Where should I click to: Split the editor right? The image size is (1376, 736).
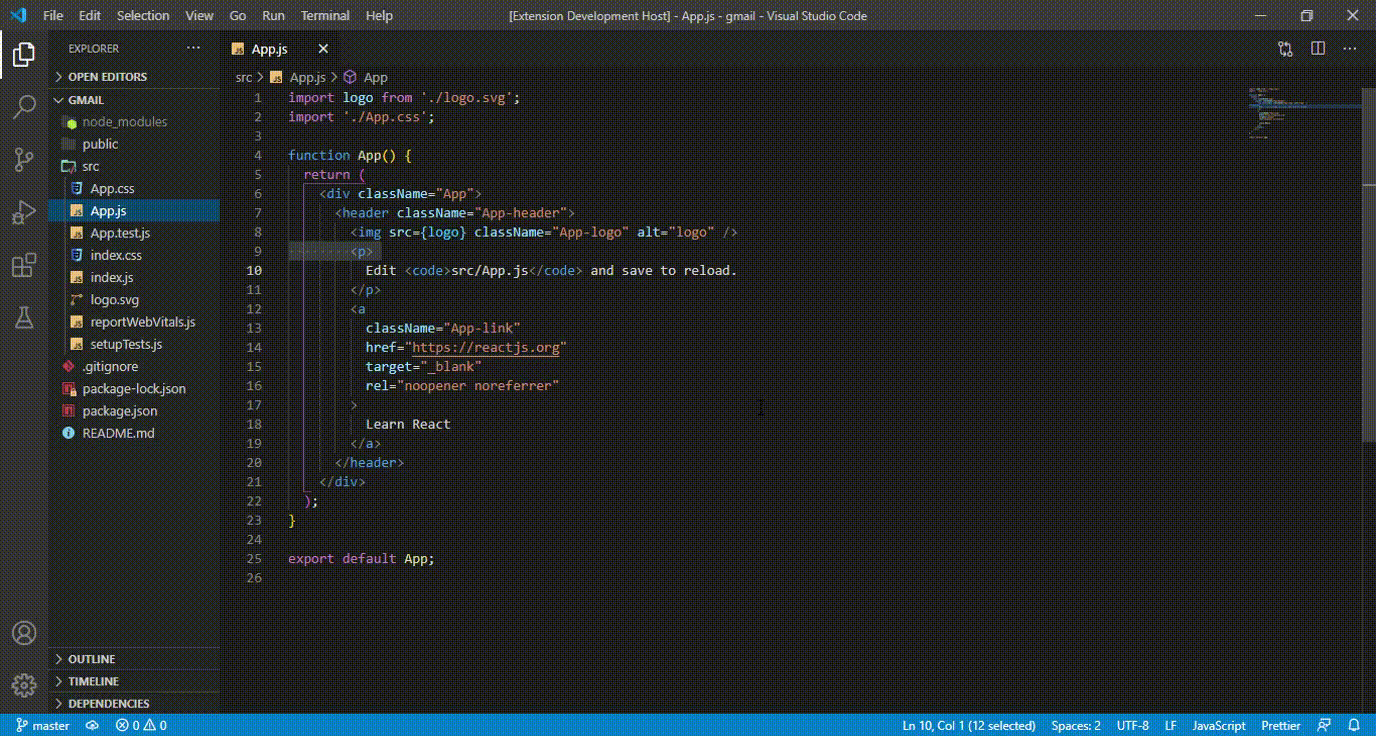tap(1318, 48)
